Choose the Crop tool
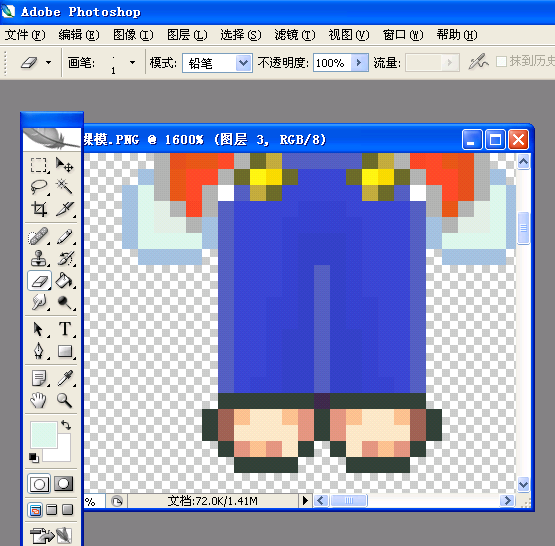555x546 pixels. pos(39,209)
